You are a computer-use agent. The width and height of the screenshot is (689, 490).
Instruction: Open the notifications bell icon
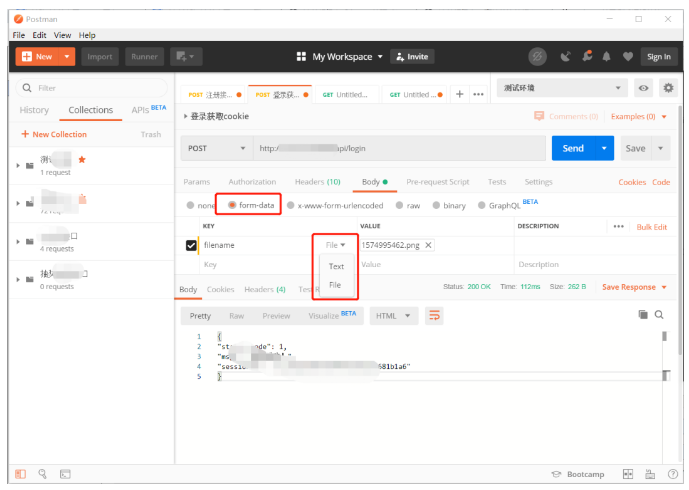coord(606,56)
